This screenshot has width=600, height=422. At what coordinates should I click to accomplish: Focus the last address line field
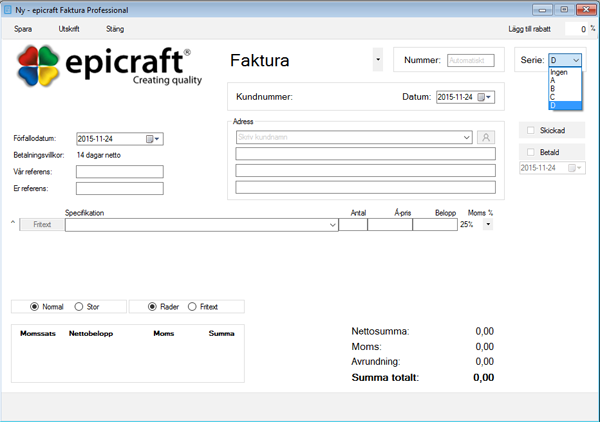[365, 187]
